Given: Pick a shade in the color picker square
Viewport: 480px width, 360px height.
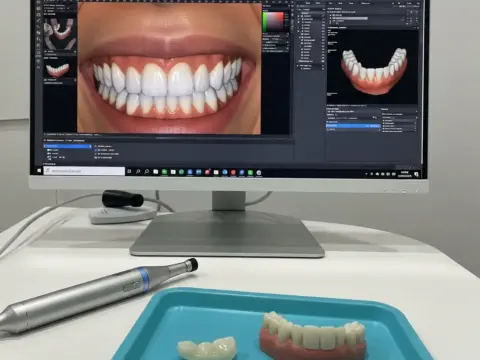Looking at the screenshot, I should [x=275, y=22].
